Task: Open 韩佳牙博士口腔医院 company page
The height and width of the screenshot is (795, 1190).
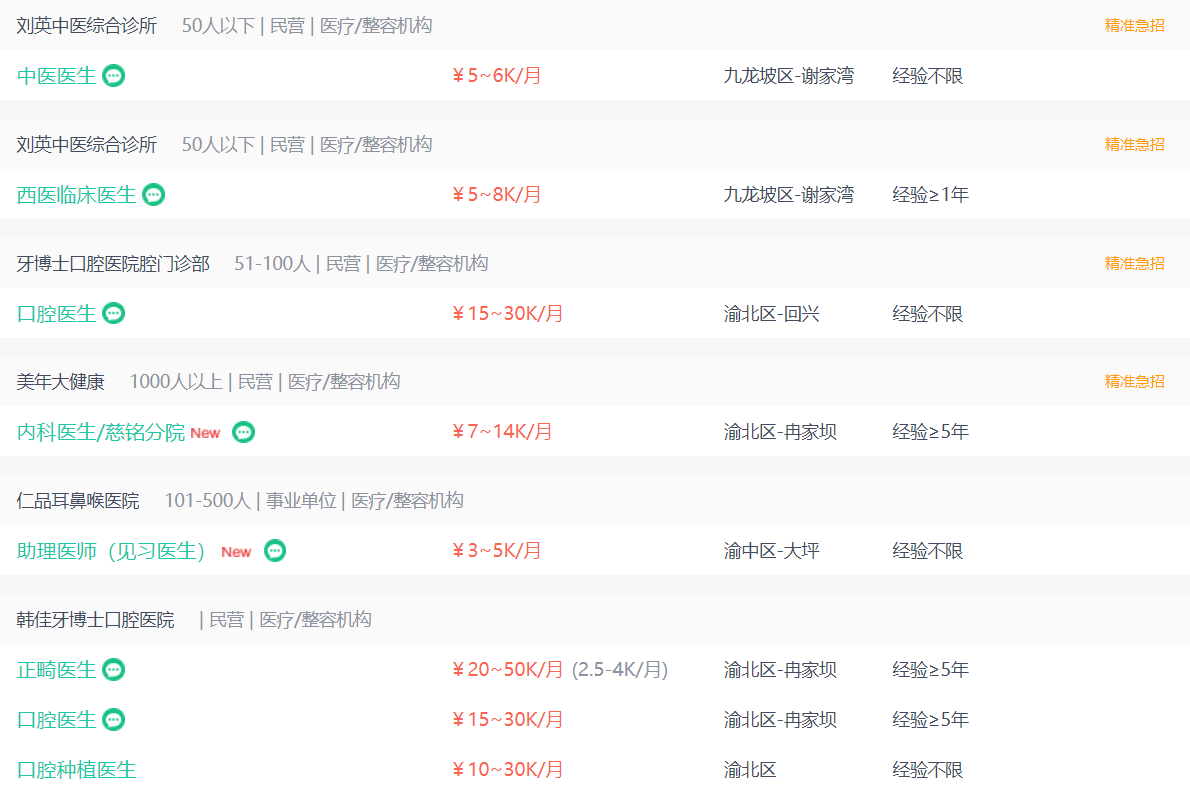Action: coord(95,620)
